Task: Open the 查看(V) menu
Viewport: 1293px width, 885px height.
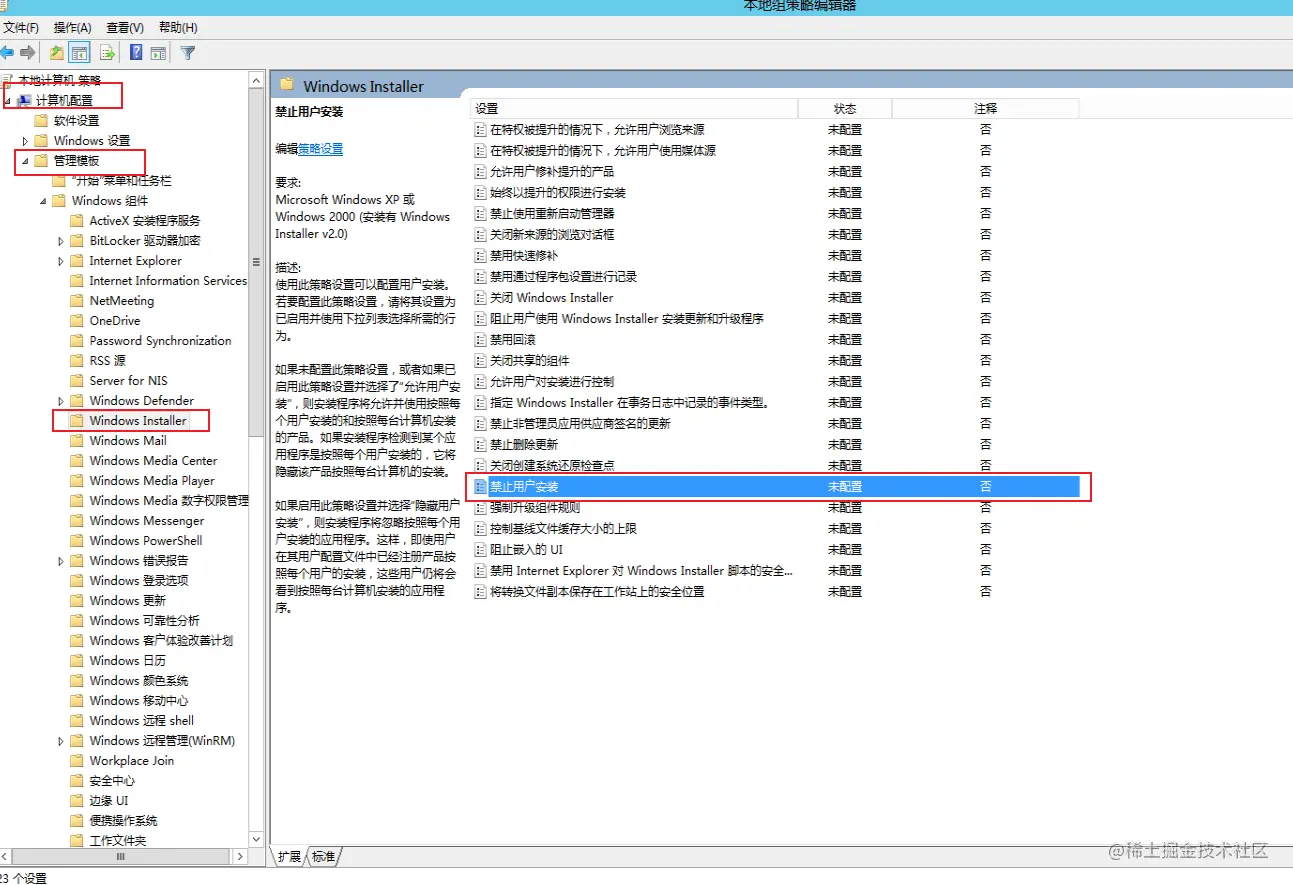Action: [125, 27]
